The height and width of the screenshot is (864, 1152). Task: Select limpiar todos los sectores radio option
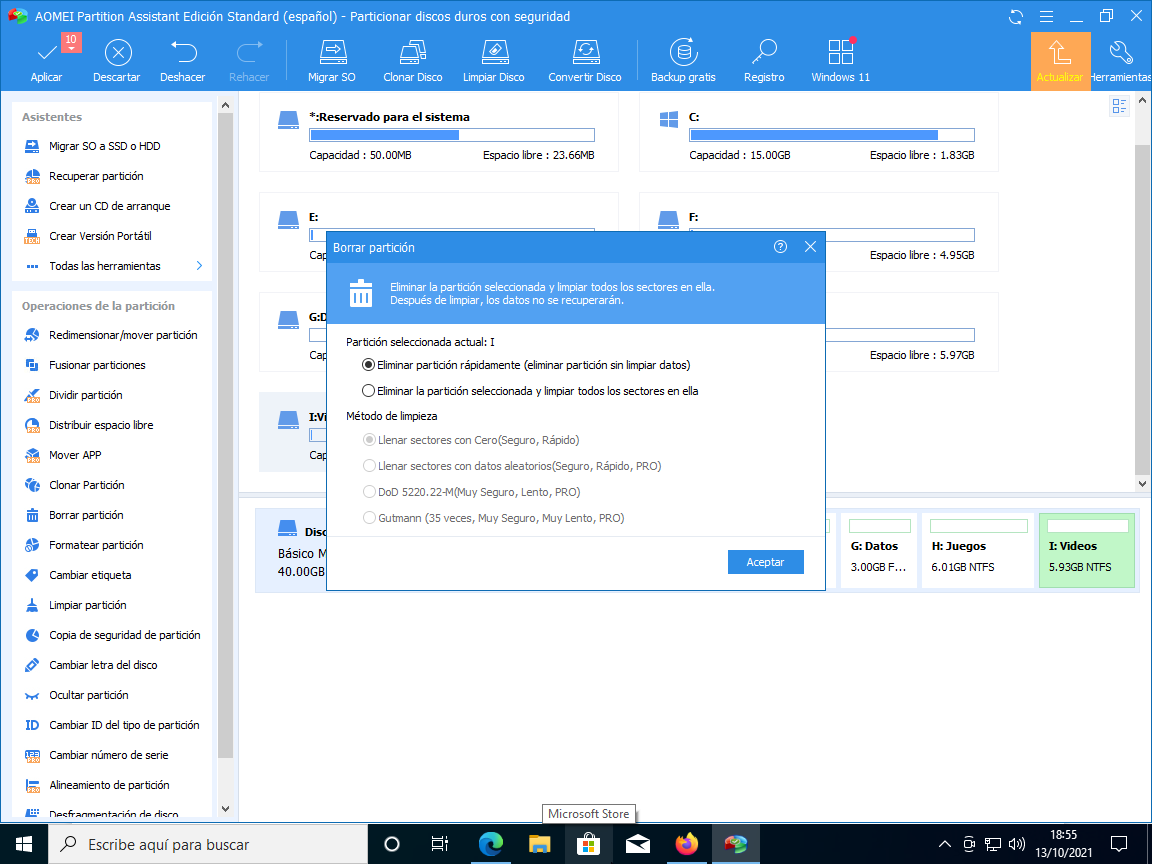[x=368, y=391]
